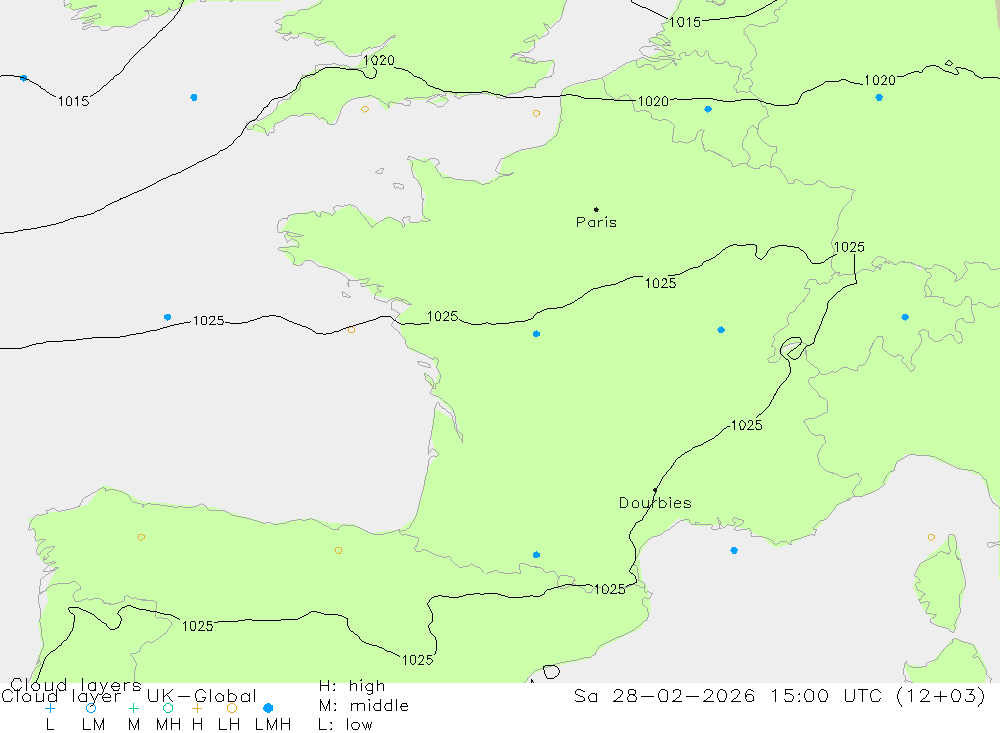Click the orange open-circle LH legend icon

232,708
